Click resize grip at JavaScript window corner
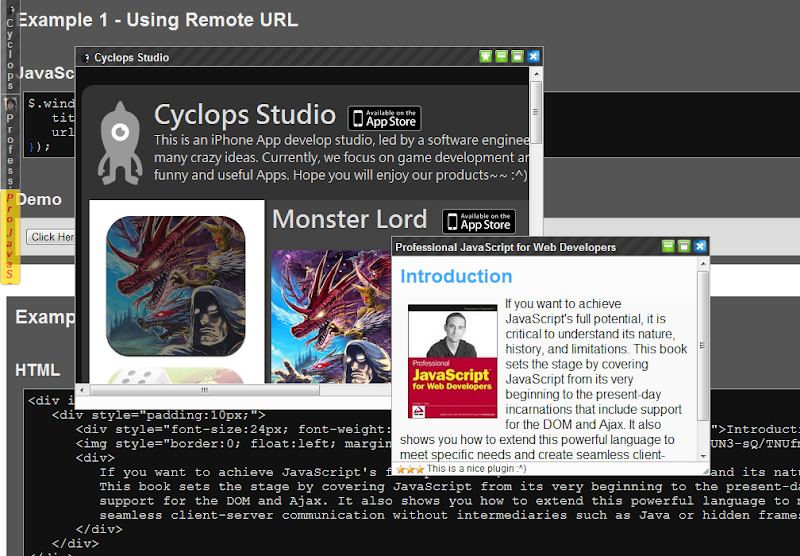This screenshot has height=556, width=800. pos(706,470)
